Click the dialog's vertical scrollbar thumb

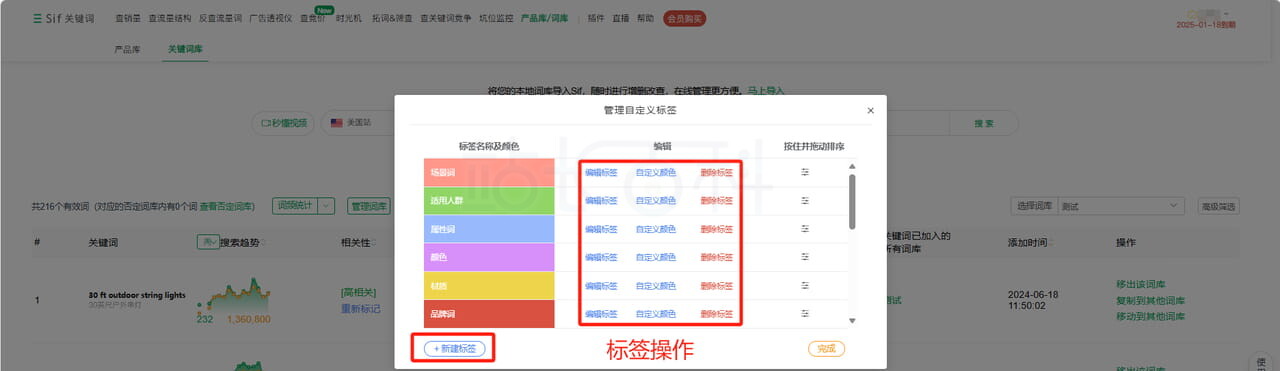[852, 202]
